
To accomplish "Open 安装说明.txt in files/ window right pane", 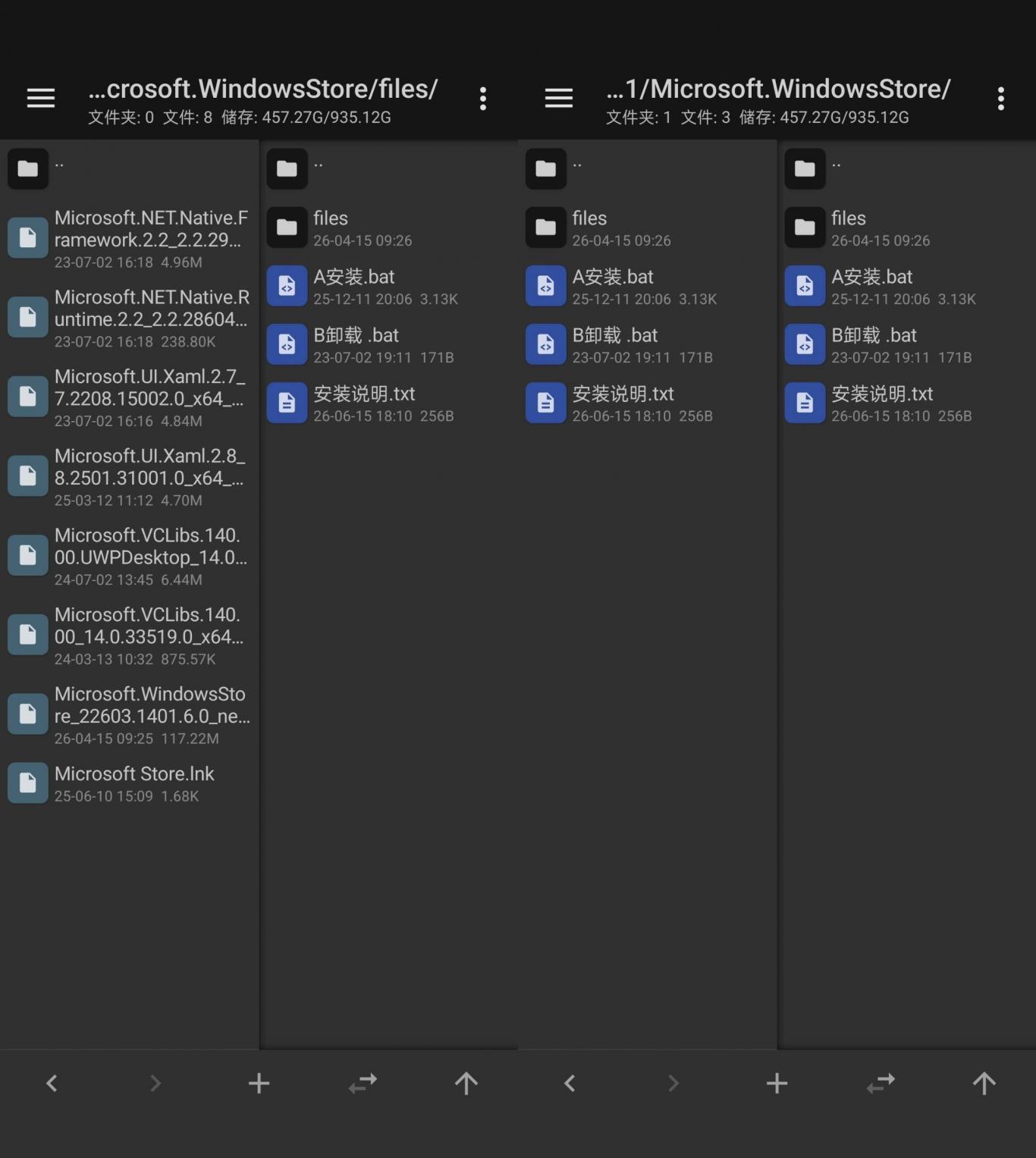I will click(388, 403).
